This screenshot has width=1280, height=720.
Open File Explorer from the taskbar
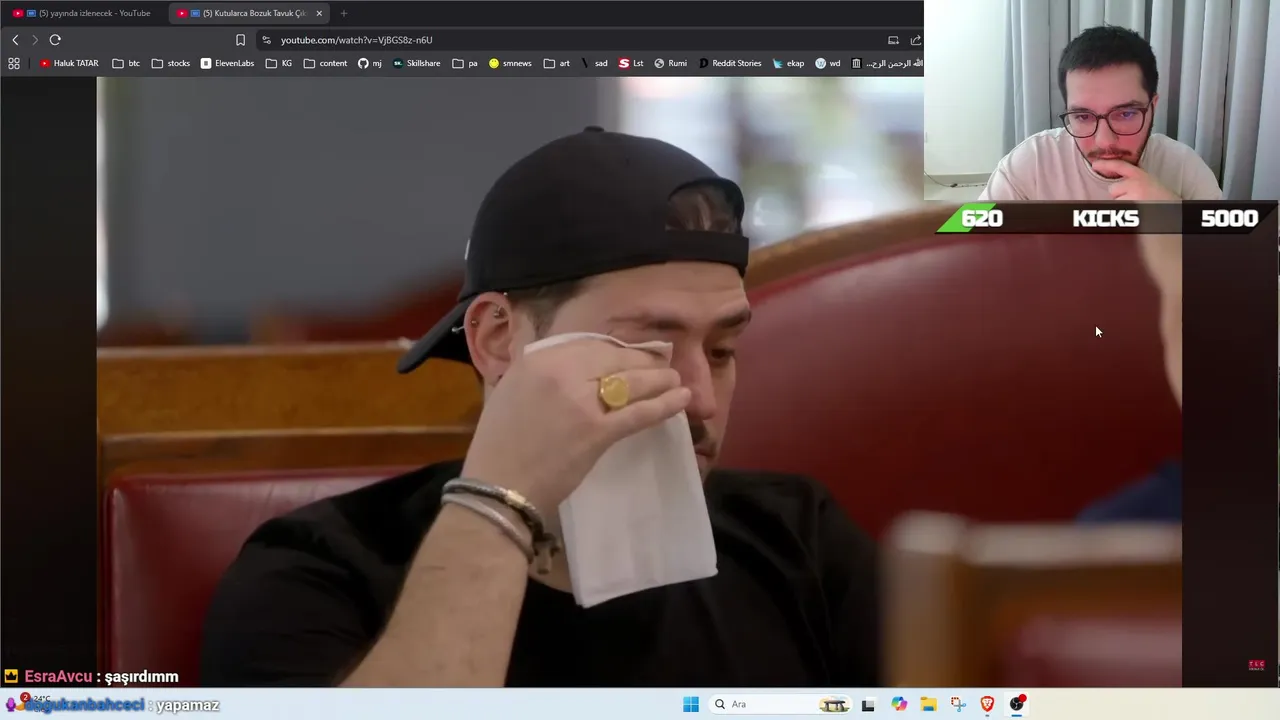(928, 704)
